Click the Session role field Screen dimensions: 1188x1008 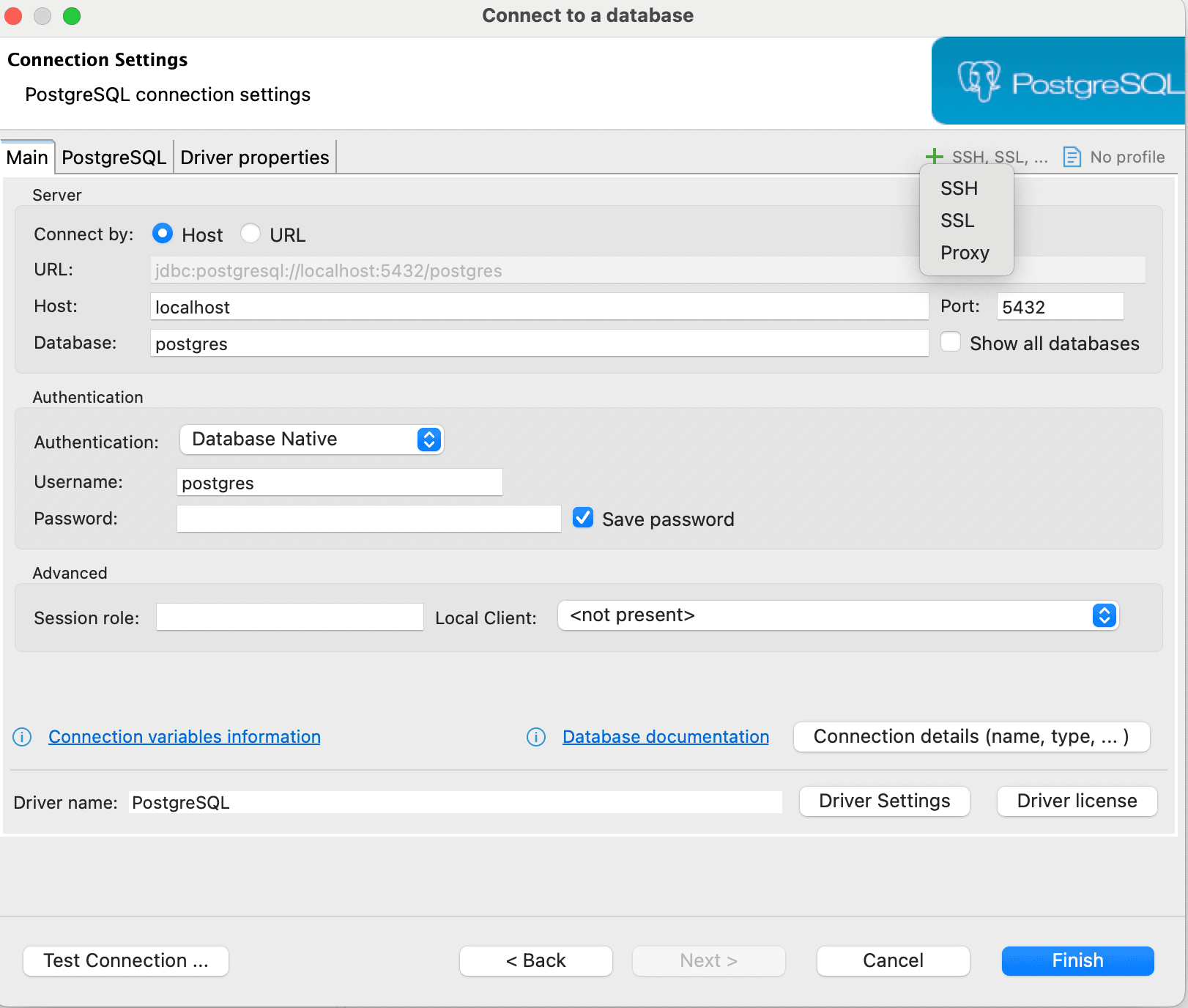290,618
